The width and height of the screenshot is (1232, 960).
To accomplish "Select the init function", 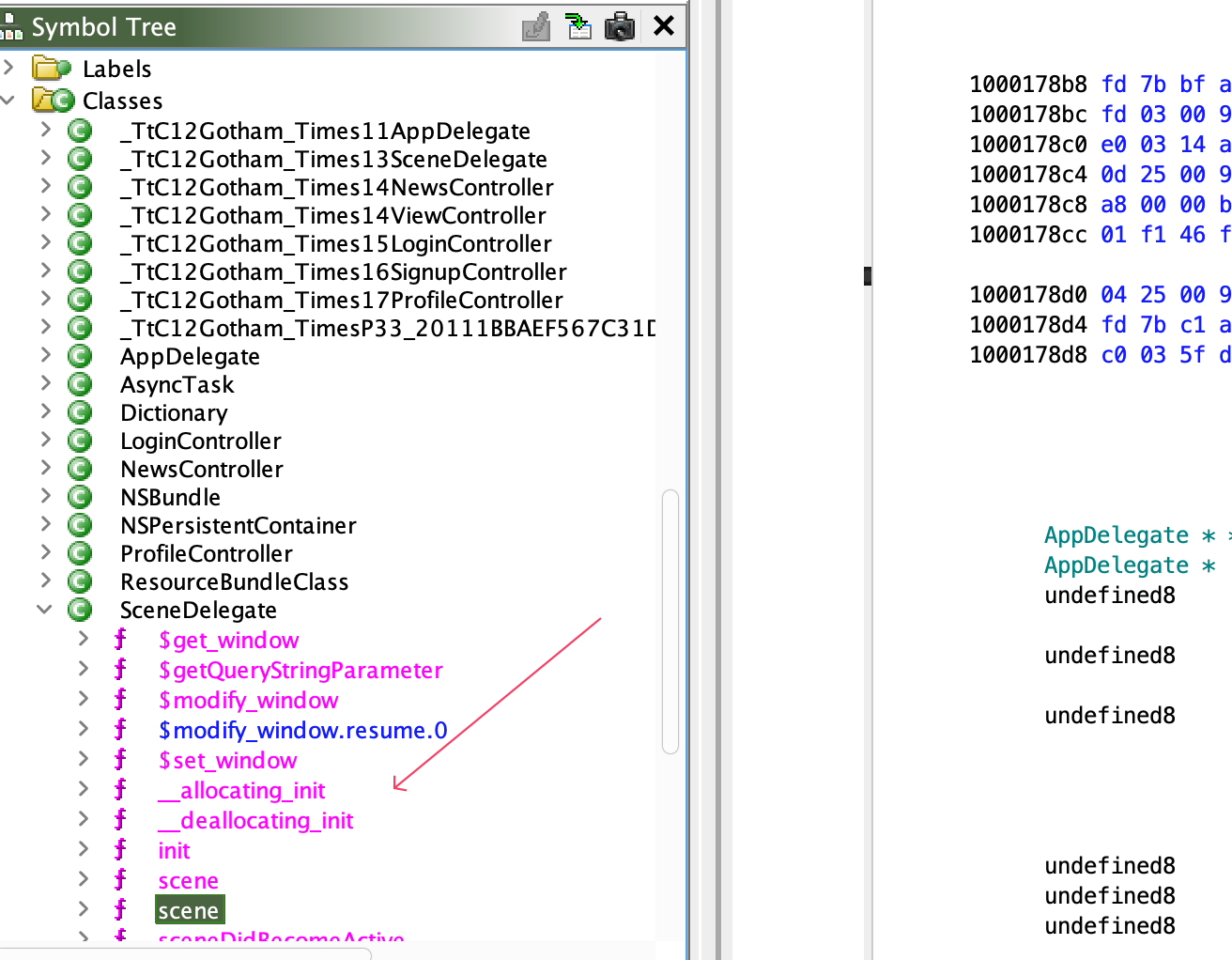I will tap(174, 851).
